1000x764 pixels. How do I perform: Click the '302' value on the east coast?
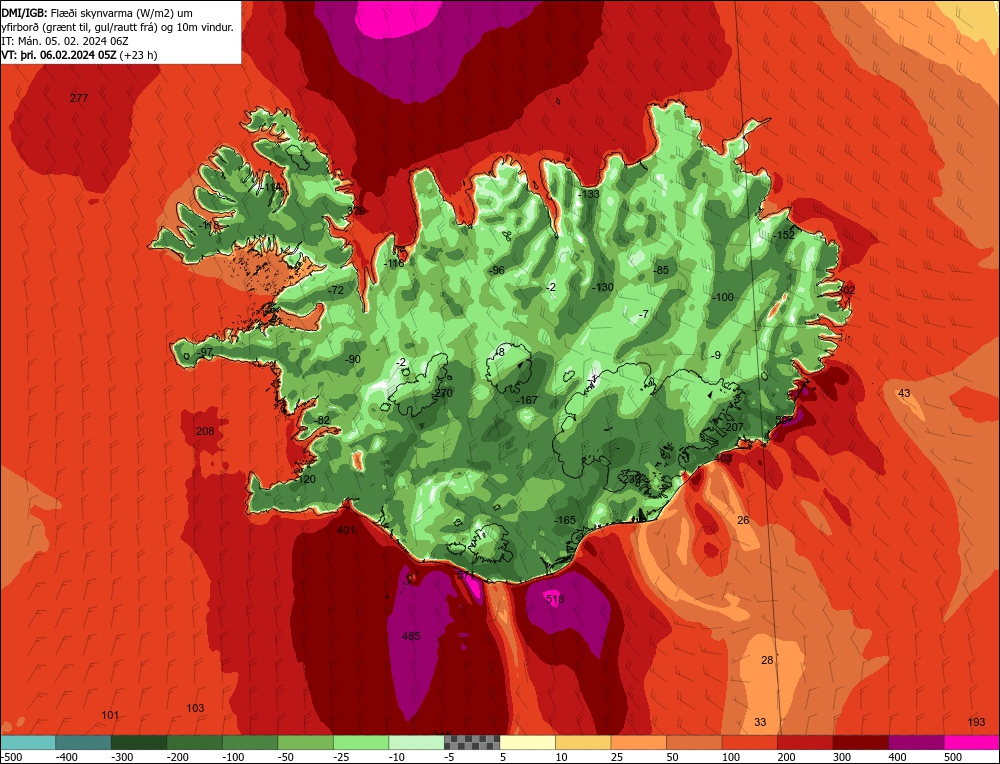[846, 290]
